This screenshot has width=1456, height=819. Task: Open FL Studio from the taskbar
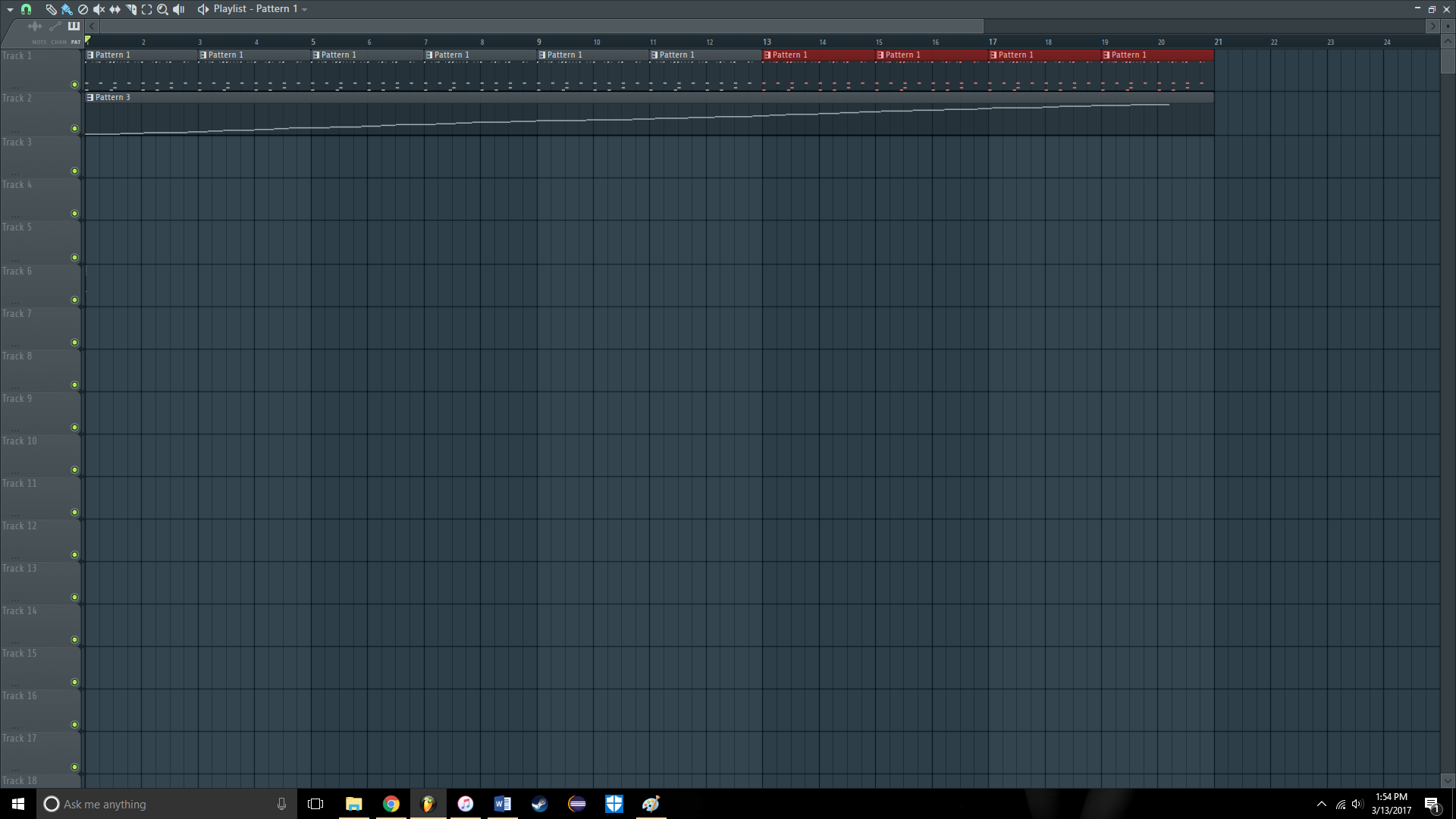tap(428, 804)
